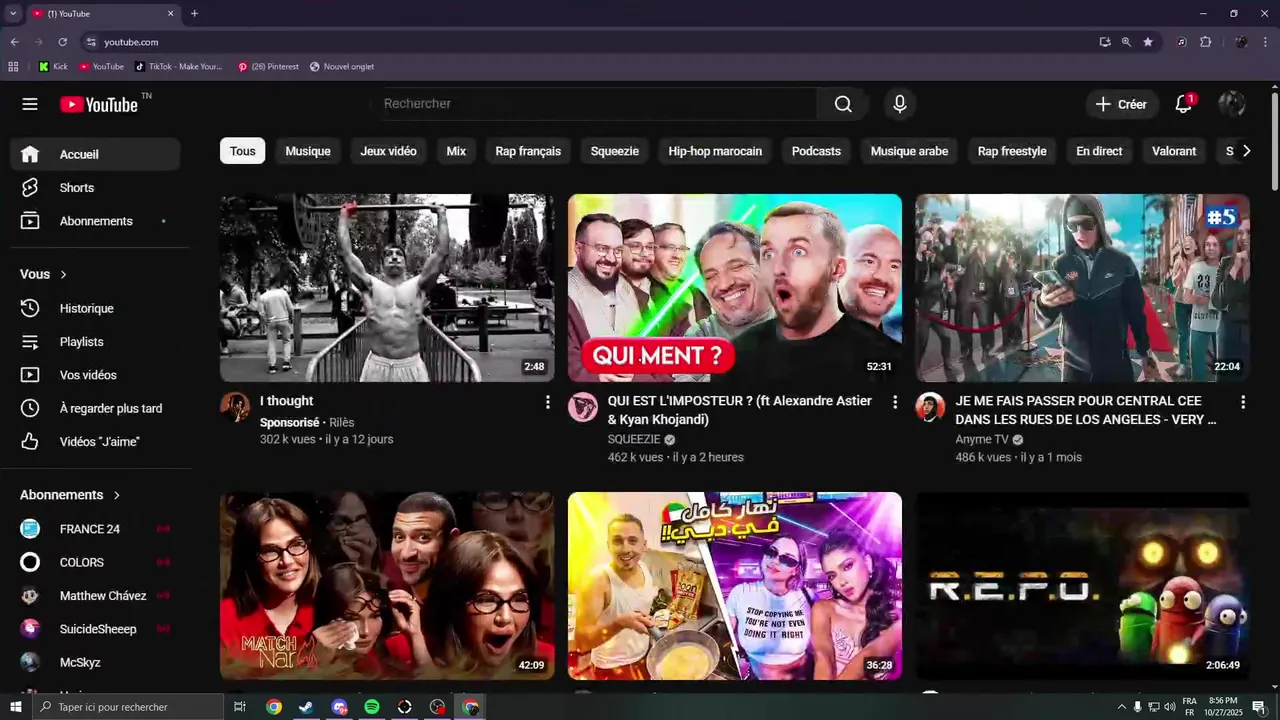
Task: Expand the Abonnements section heading
Action: click(x=70, y=495)
